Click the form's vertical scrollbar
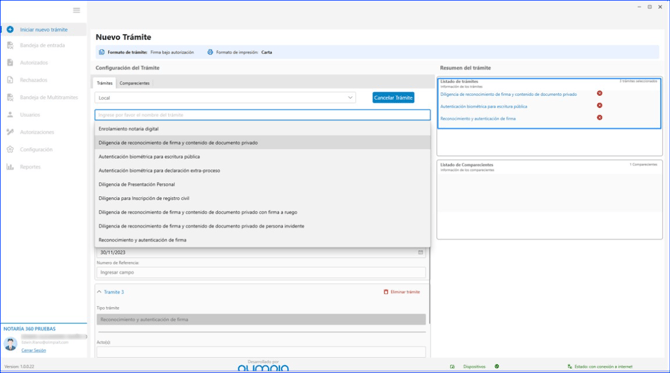Screen dimensions: 670x373 (x=429, y=285)
